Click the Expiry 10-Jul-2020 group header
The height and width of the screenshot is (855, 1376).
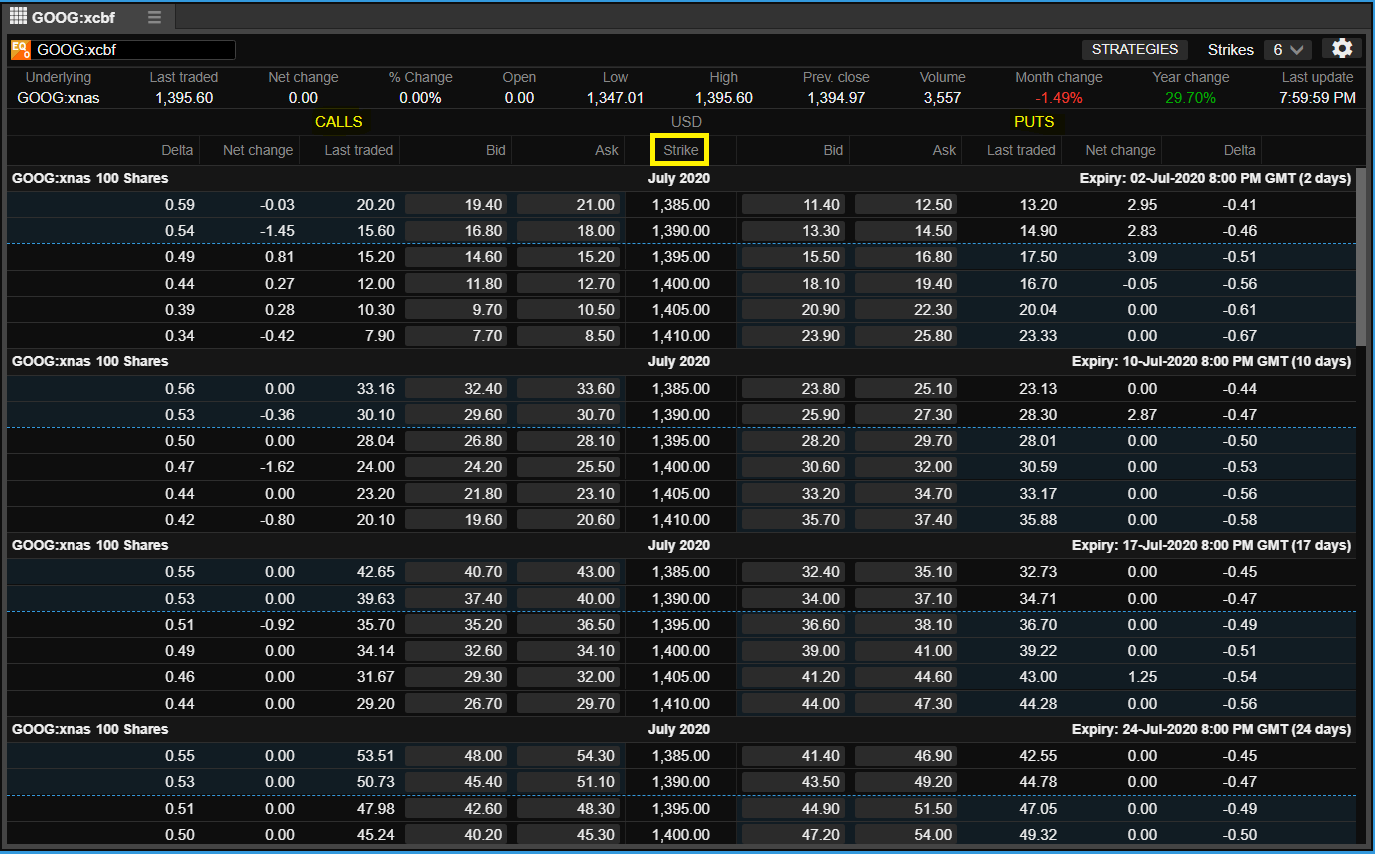tap(681, 361)
